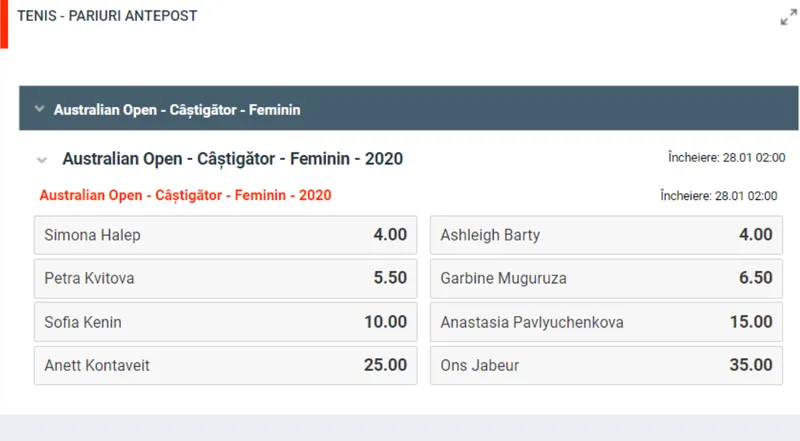Screen dimensions: 800x441
Task: Open the red Australian Open 2020 link
Action: pos(185,195)
